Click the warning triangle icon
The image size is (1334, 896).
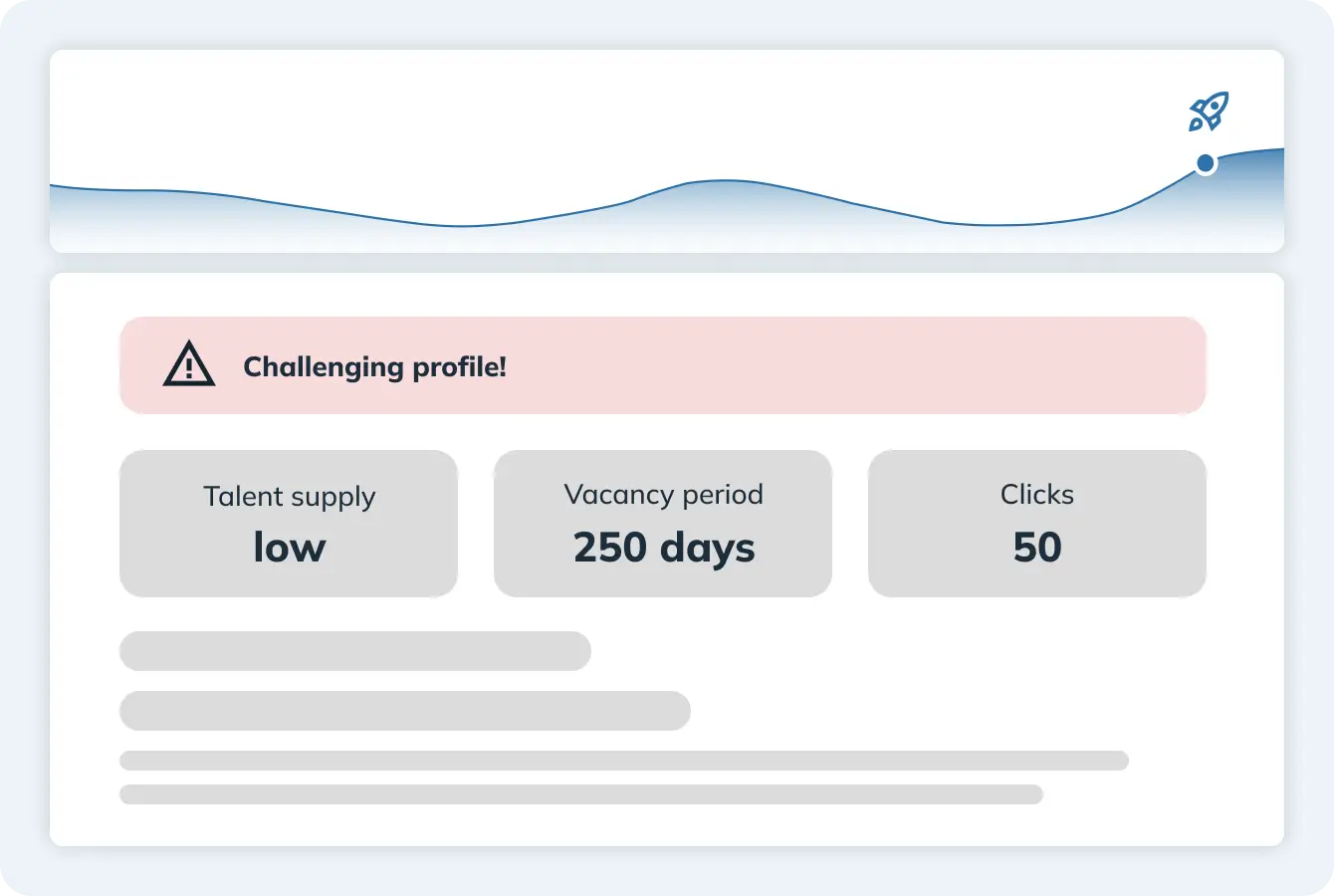pos(189,364)
